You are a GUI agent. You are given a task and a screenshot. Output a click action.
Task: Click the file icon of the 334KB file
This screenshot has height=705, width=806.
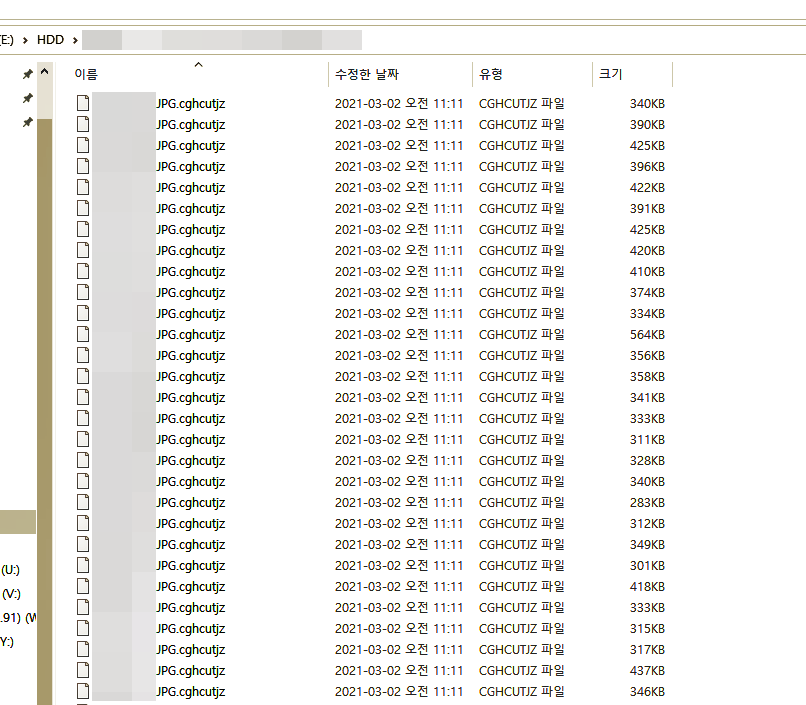83,313
